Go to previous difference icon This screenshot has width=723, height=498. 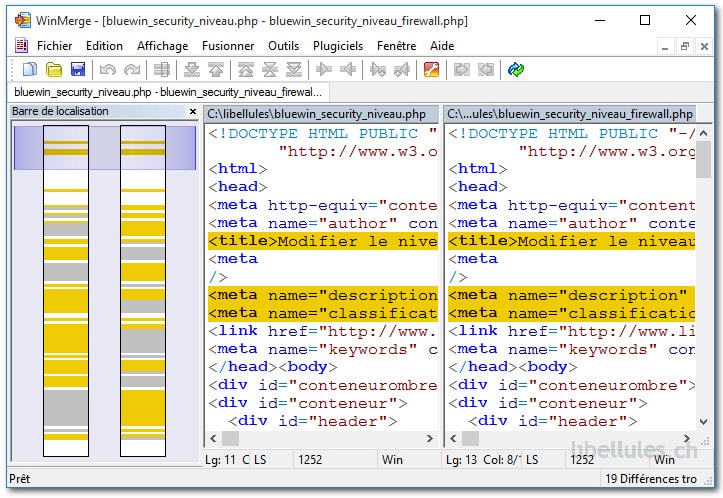pyautogui.click(x=216, y=70)
